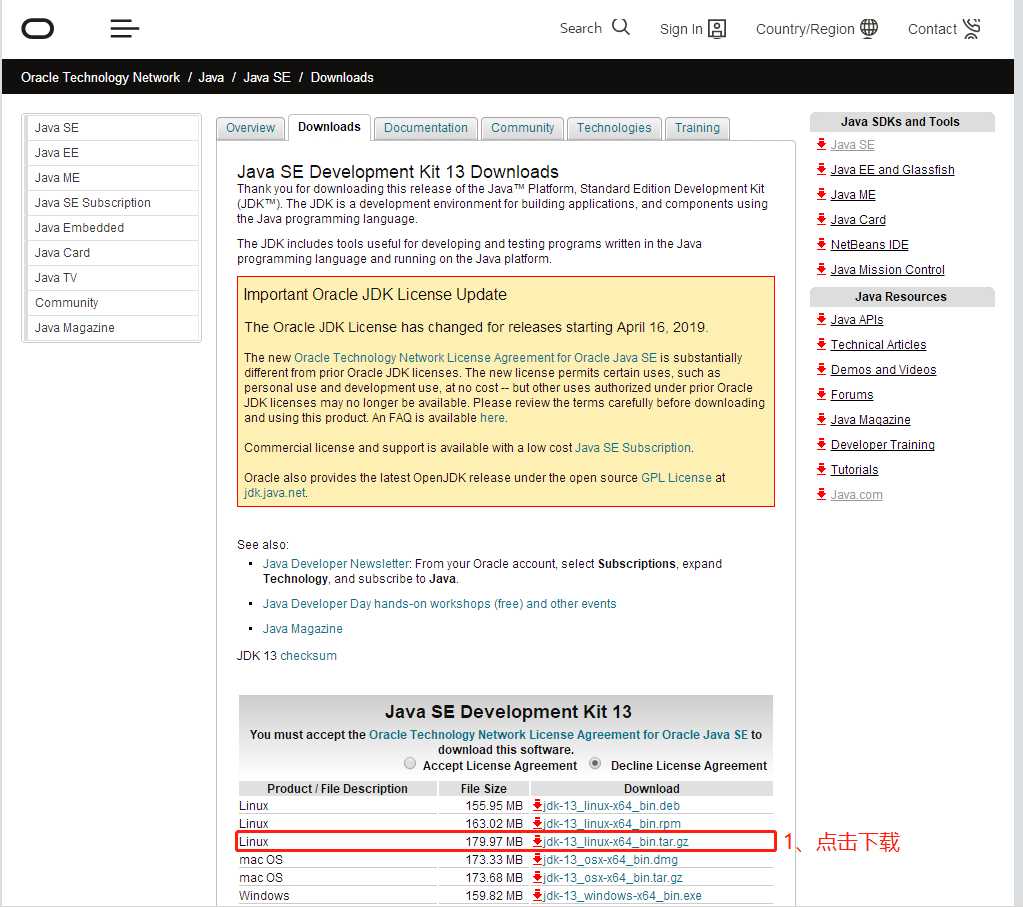The width and height of the screenshot is (1023, 907).
Task: Open Java Embedded sidebar item
Action: [x=113, y=228]
